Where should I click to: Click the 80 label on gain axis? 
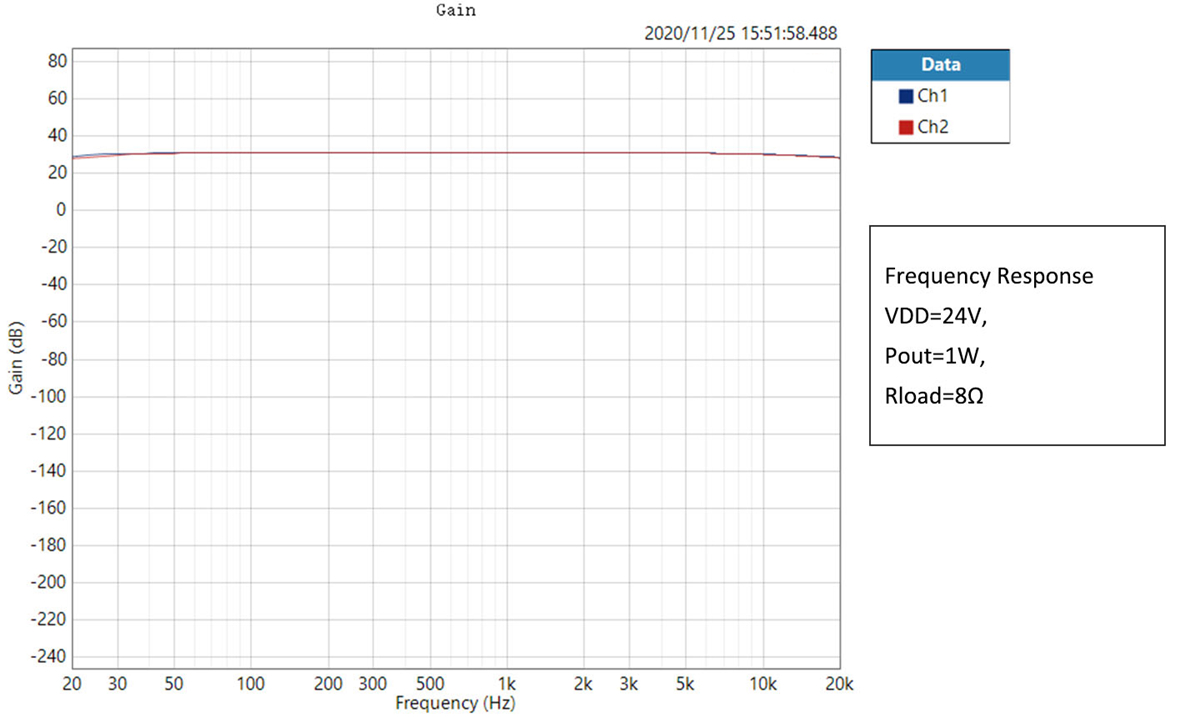coord(56,61)
